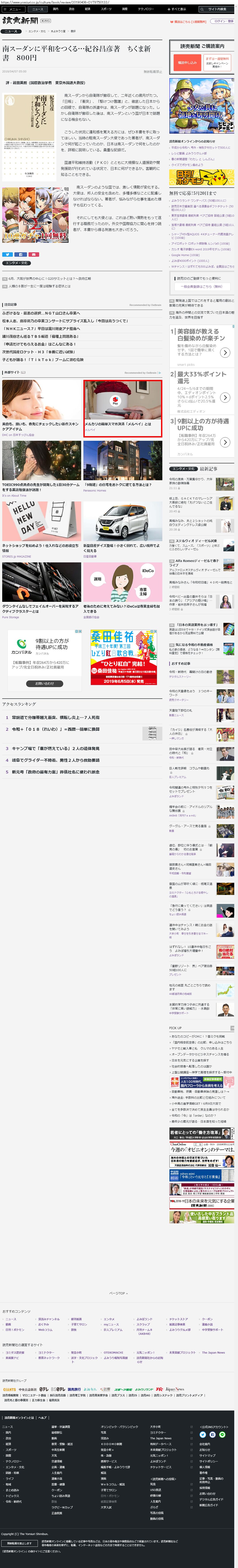Click the エンタメ・文化 breadcrumb link
238x1568 pixels.
coord(37,31)
